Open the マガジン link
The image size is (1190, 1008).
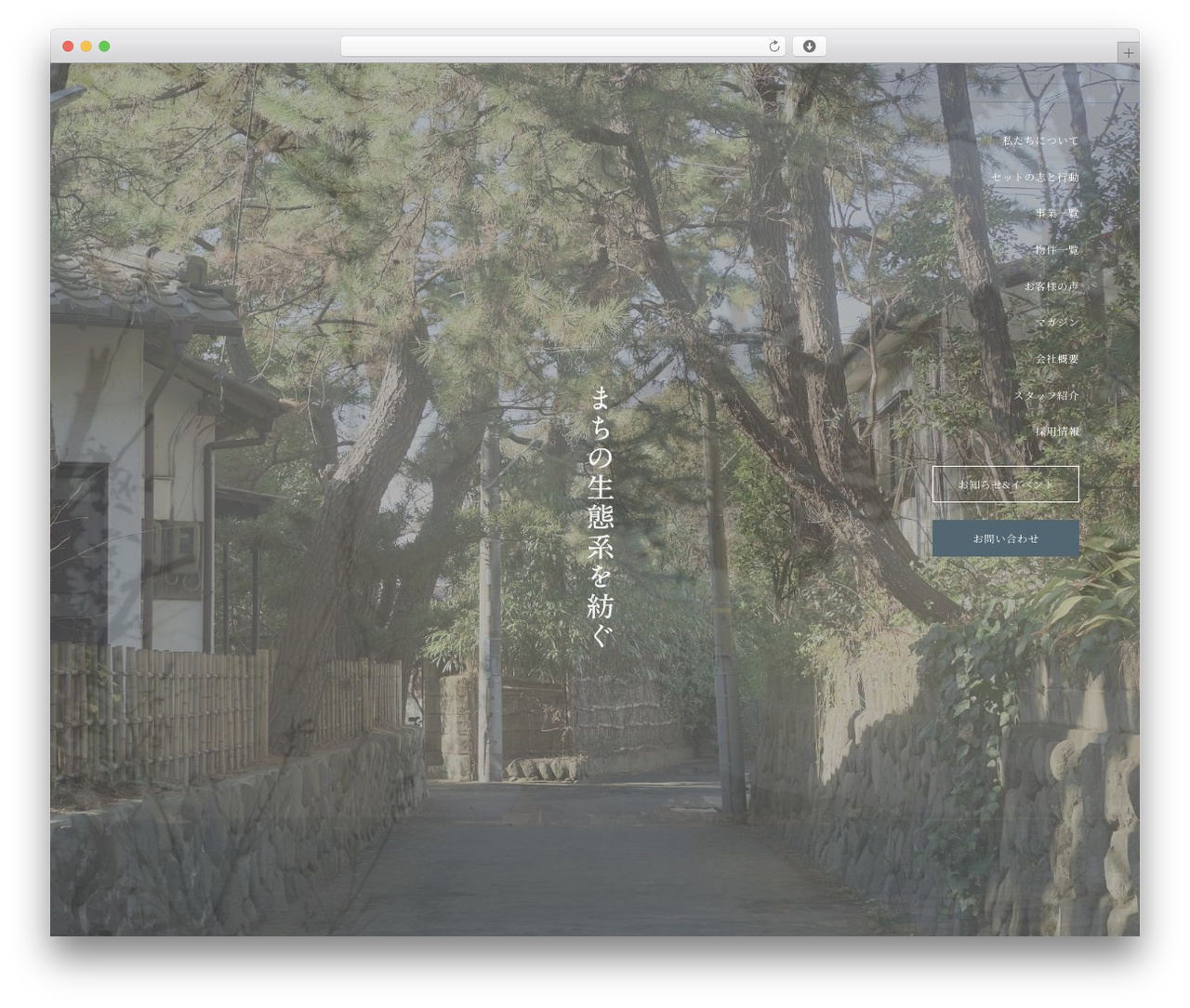click(1057, 322)
